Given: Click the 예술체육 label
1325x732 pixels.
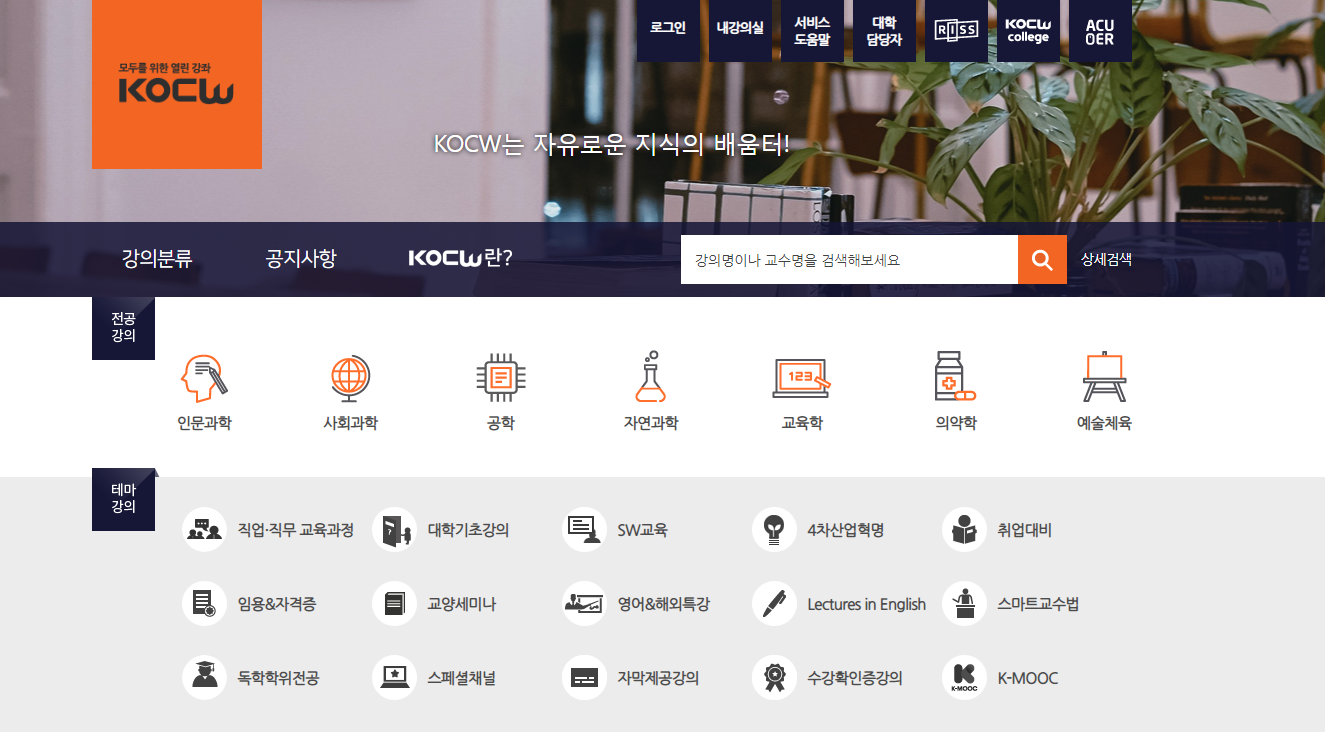Looking at the screenshot, I should [x=1104, y=423].
